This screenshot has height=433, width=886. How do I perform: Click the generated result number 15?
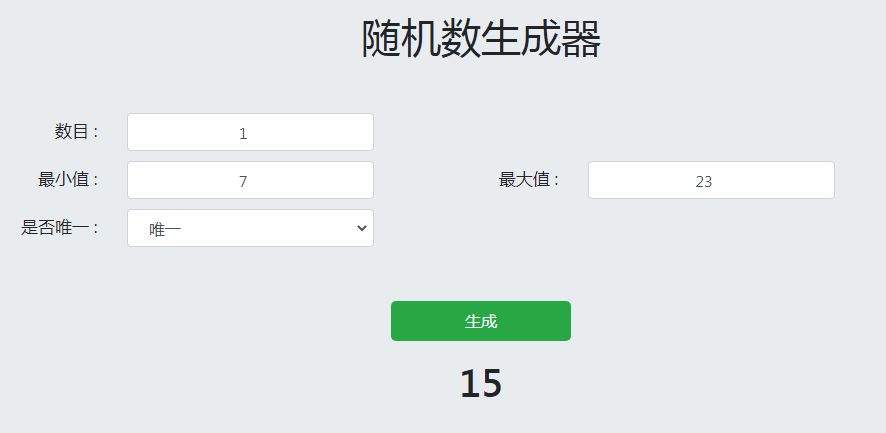tap(480, 384)
